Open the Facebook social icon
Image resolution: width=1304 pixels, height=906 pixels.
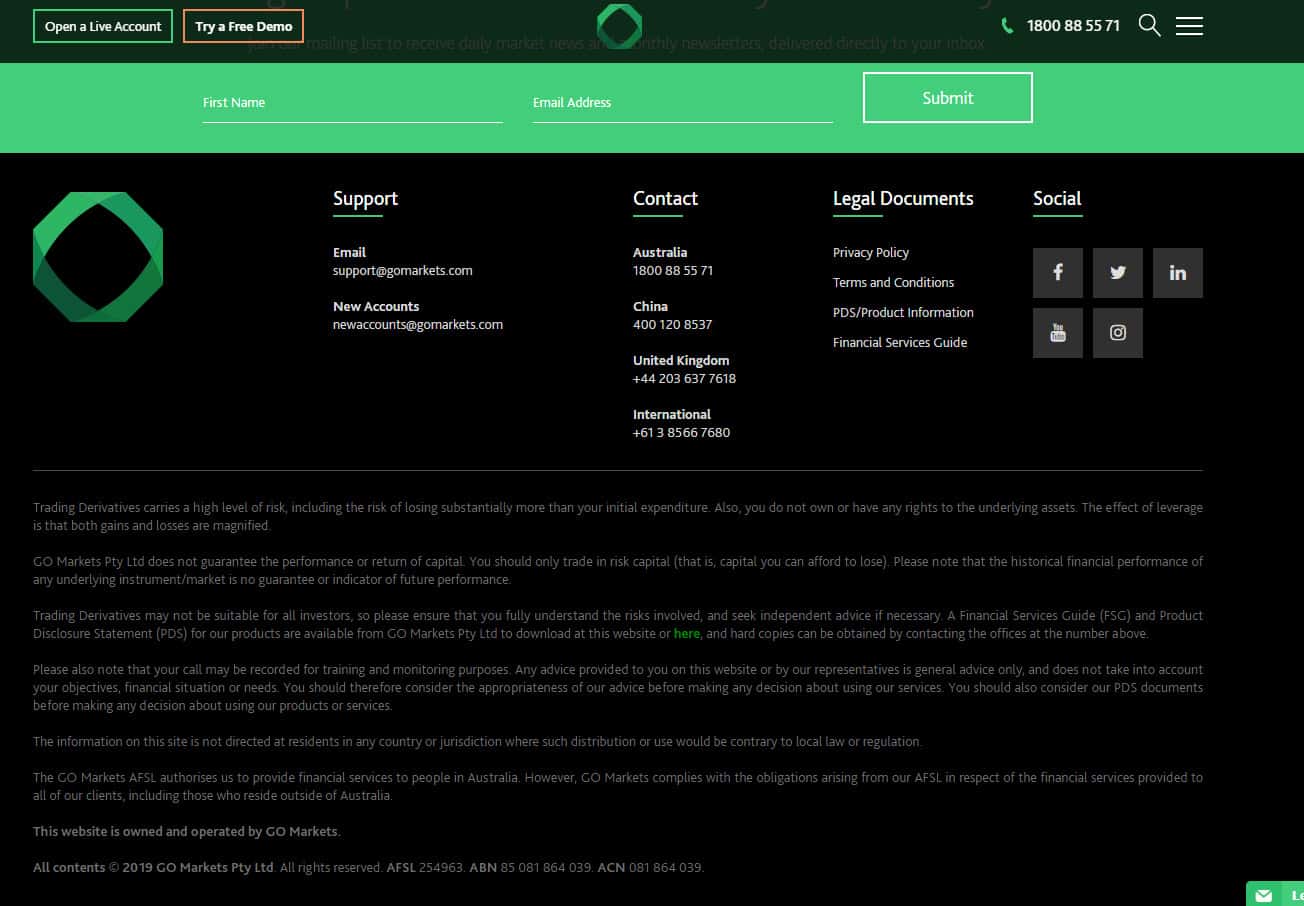pyautogui.click(x=1057, y=273)
